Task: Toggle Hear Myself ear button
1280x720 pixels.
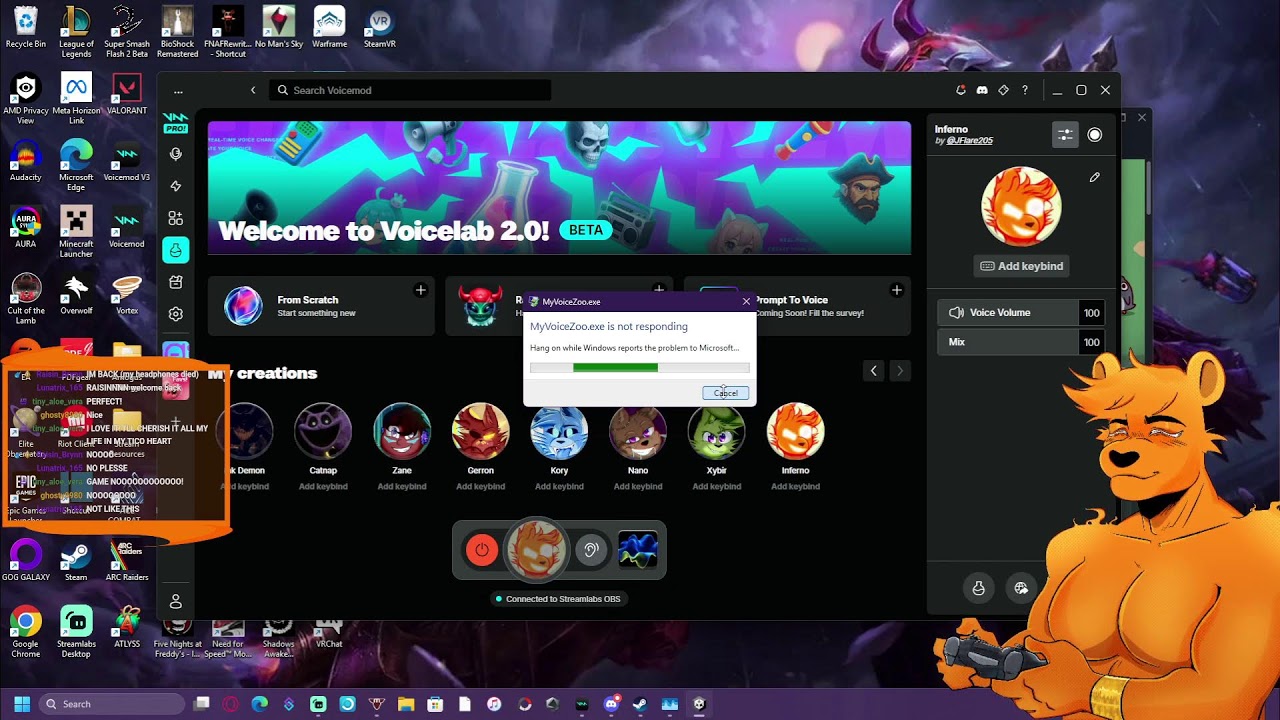Action: [591, 550]
